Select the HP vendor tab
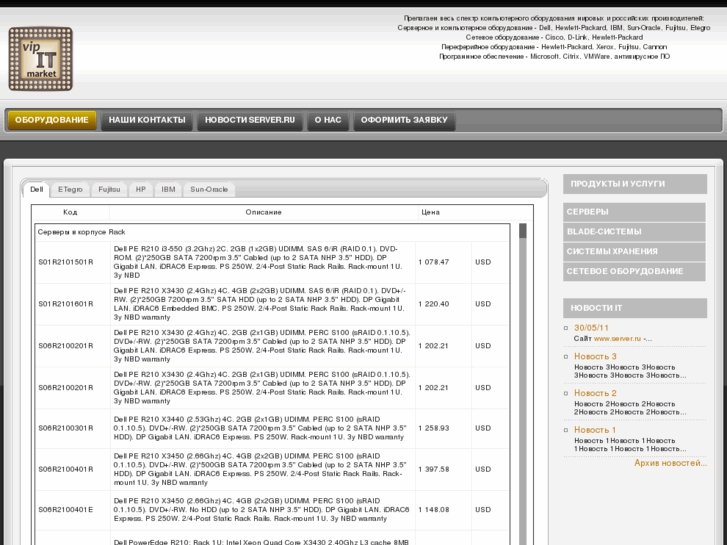 click(141, 189)
